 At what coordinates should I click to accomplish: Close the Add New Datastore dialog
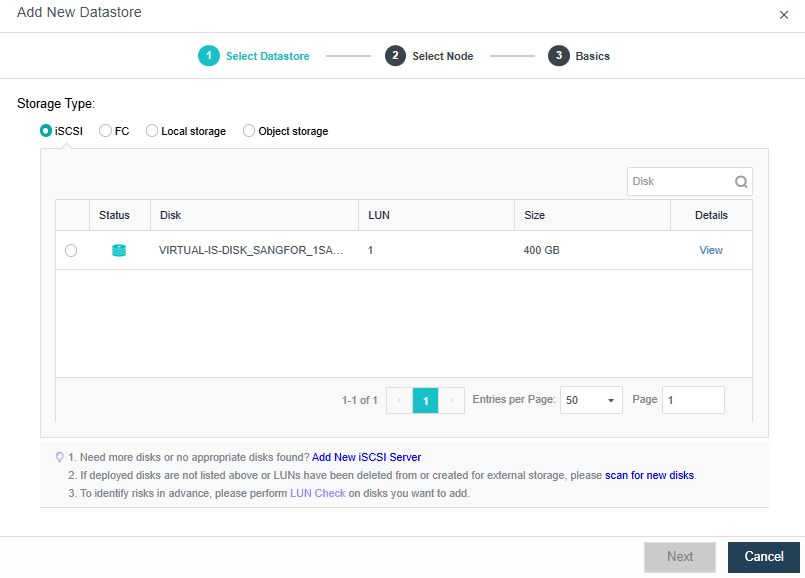click(x=783, y=15)
